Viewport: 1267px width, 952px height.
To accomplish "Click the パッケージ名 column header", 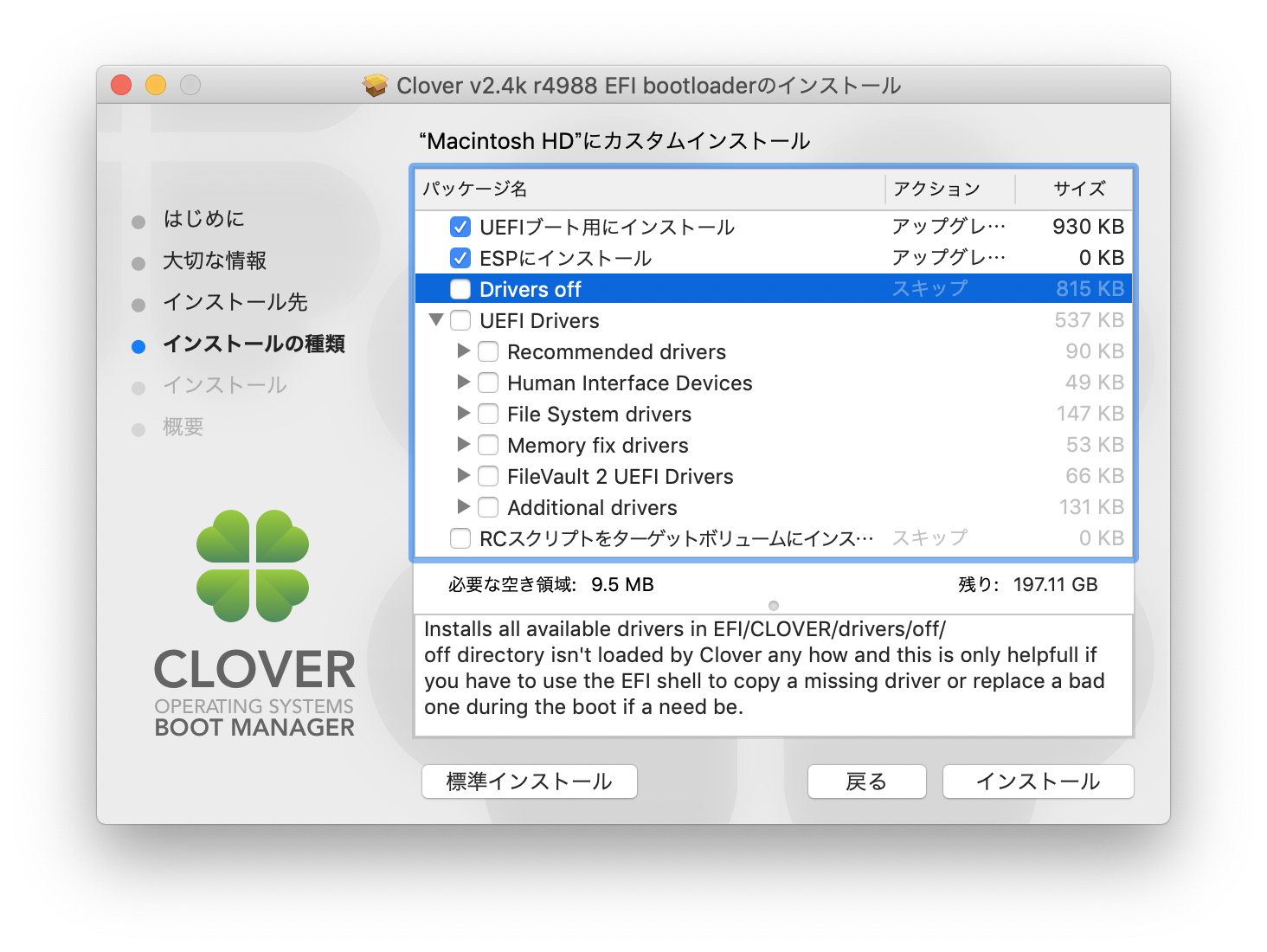I will [650, 189].
